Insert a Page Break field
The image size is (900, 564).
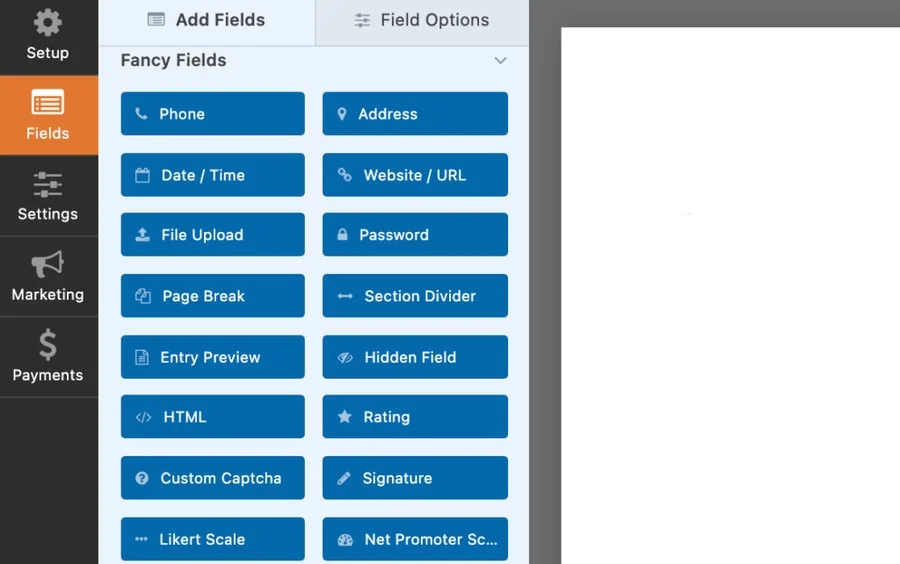212,296
